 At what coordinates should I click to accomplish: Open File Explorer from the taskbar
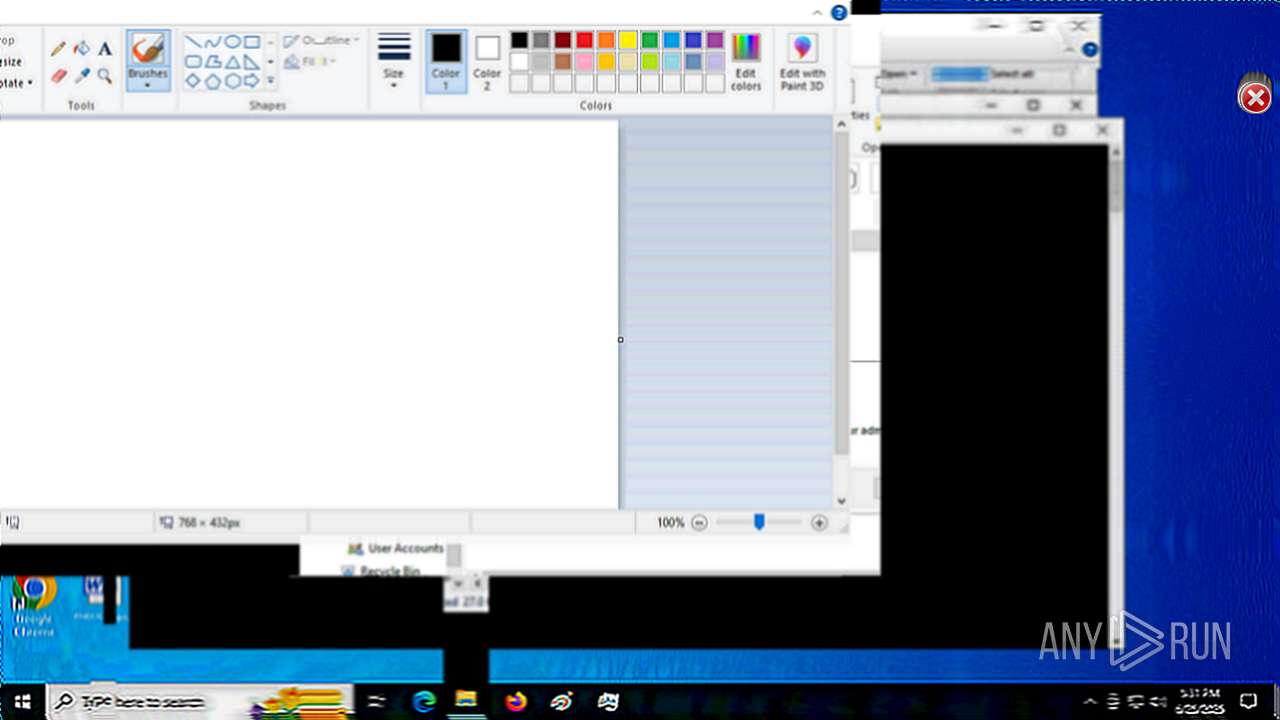click(x=467, y=702)
